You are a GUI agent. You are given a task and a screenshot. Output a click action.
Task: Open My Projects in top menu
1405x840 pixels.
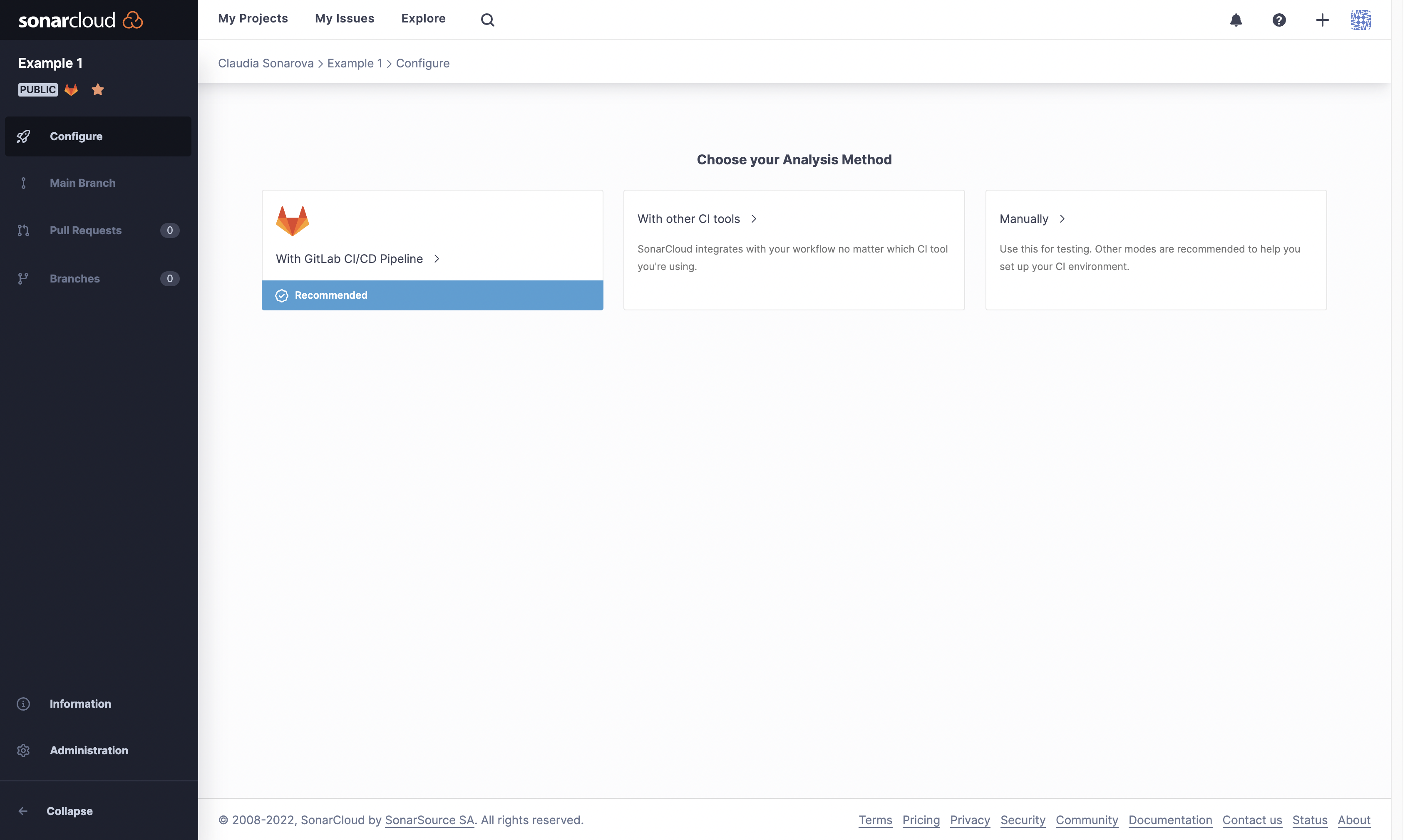(253, 19)
